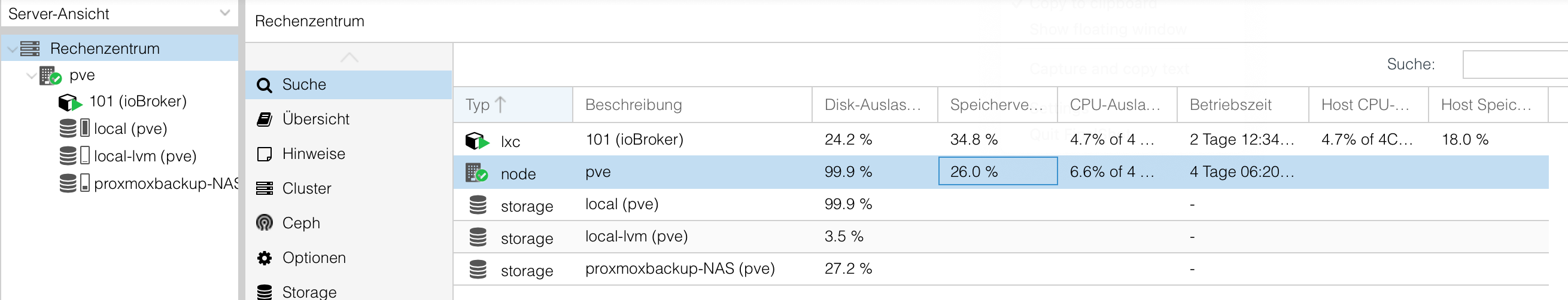The width and height of the screenshot is (1568, 300).
Task: Sort by the Typ column header
Action: 478,105
